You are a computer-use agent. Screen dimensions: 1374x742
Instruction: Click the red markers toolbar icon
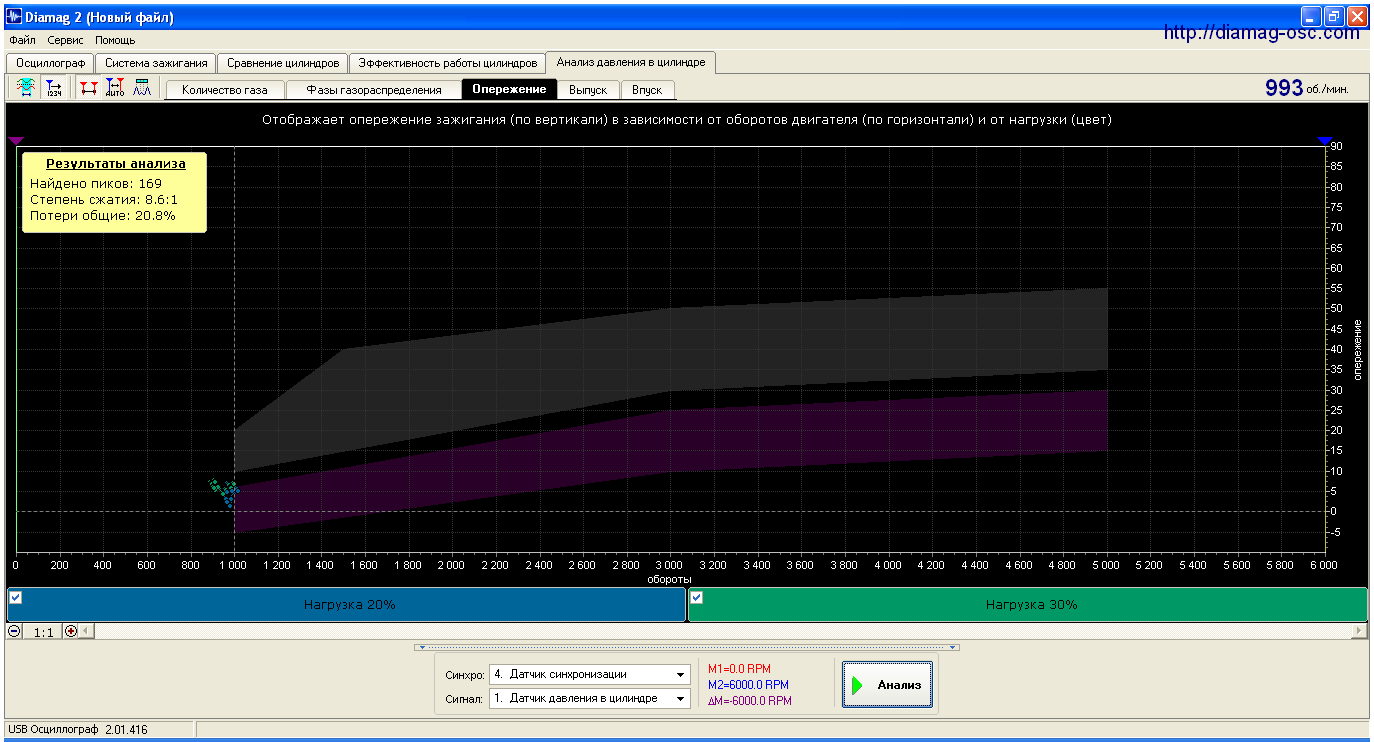pyautogui.click(x=89, y=88)
